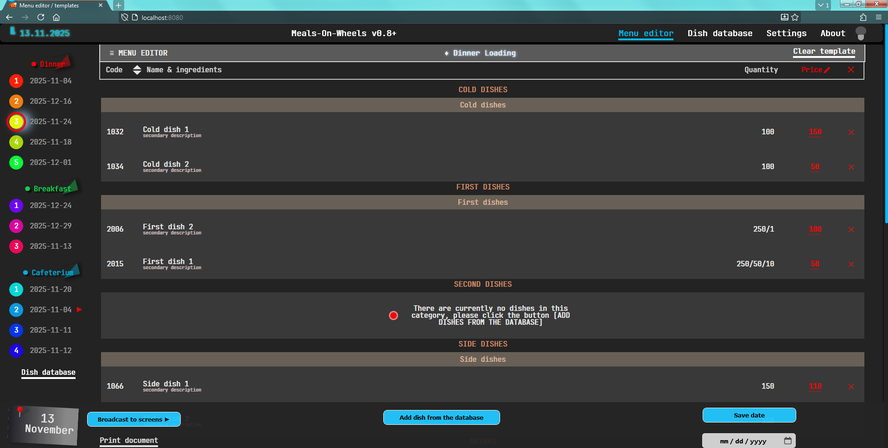Go to browser home page
The image size is (888, 448).
tap(56, 18)
